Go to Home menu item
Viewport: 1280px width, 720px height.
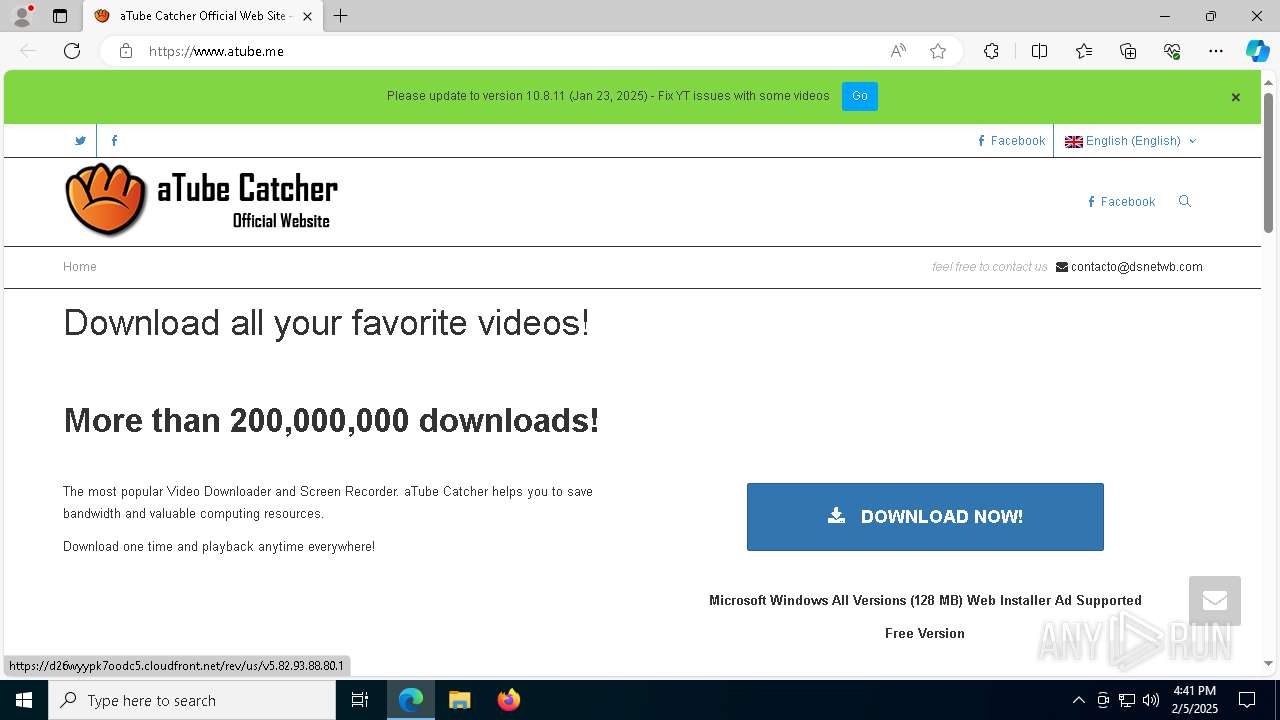pyautogui.click(x=80, y=267)
